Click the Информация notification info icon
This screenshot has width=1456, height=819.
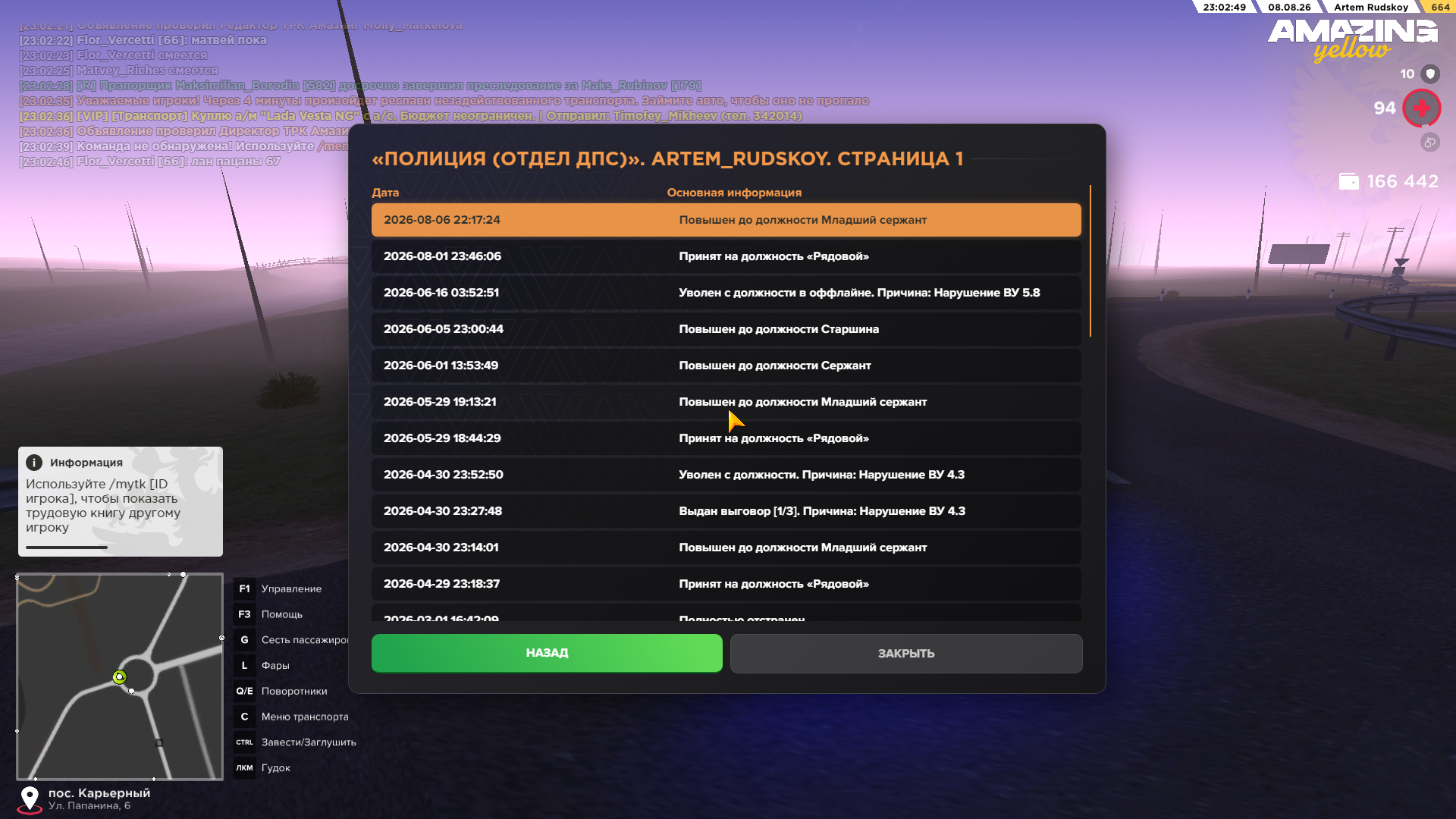click(x=34, y=463)
